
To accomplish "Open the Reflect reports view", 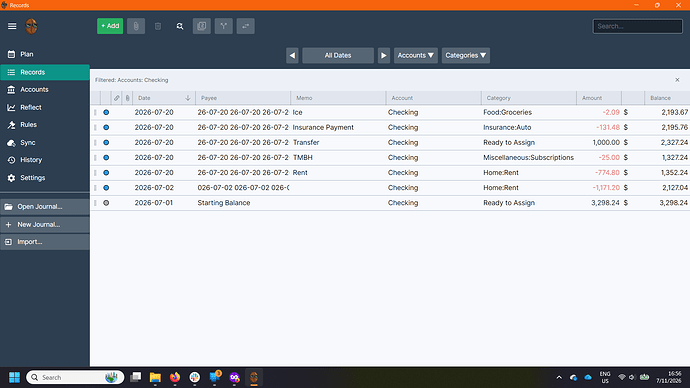I will tap(45, 107).
